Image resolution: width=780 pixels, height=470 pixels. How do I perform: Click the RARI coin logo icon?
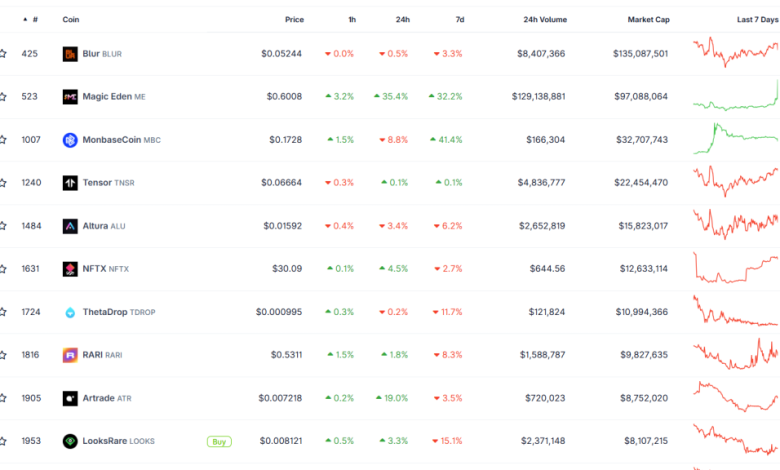70,355
